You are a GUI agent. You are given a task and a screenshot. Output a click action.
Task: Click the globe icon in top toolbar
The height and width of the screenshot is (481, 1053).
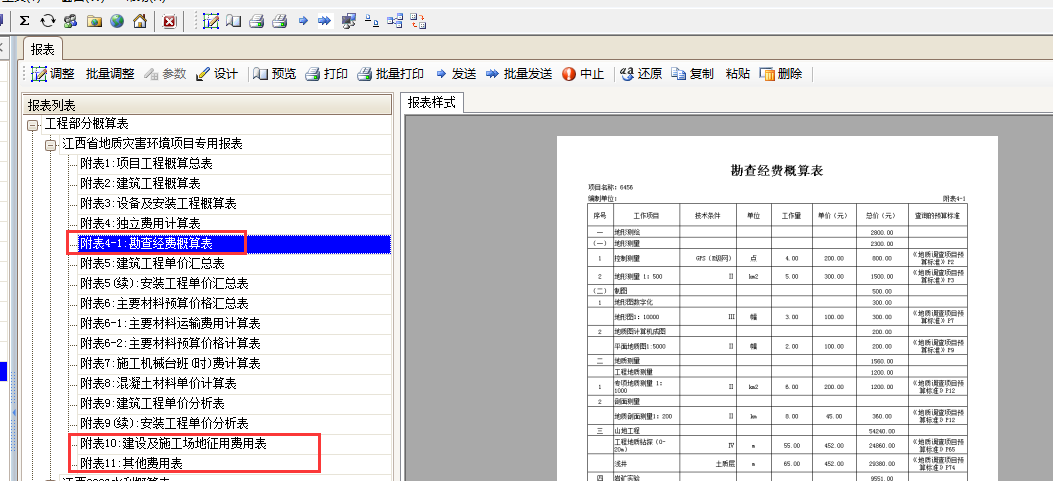point(117,20)
